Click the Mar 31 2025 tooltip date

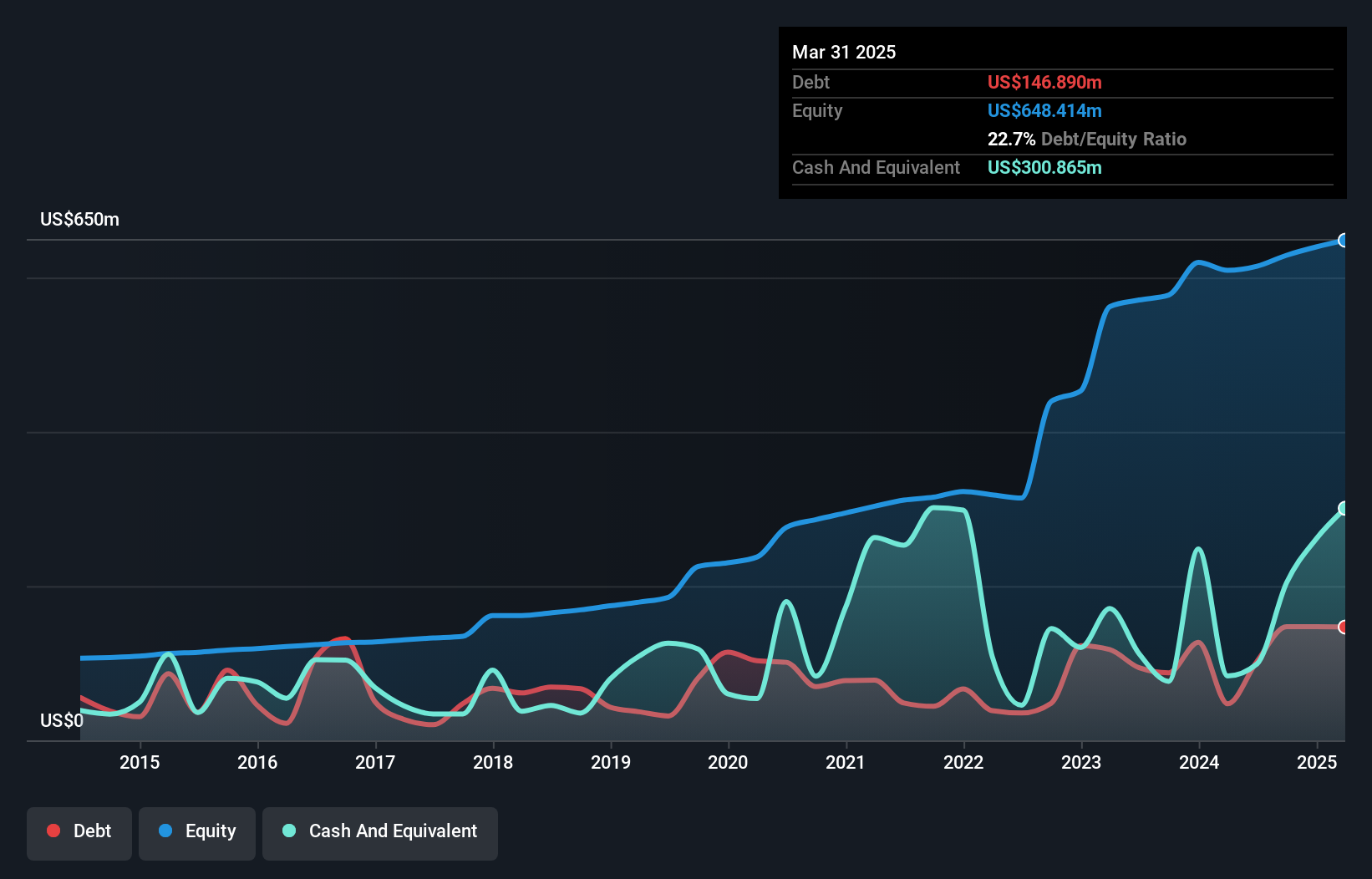pyautogui.click(x=844, y=52)
